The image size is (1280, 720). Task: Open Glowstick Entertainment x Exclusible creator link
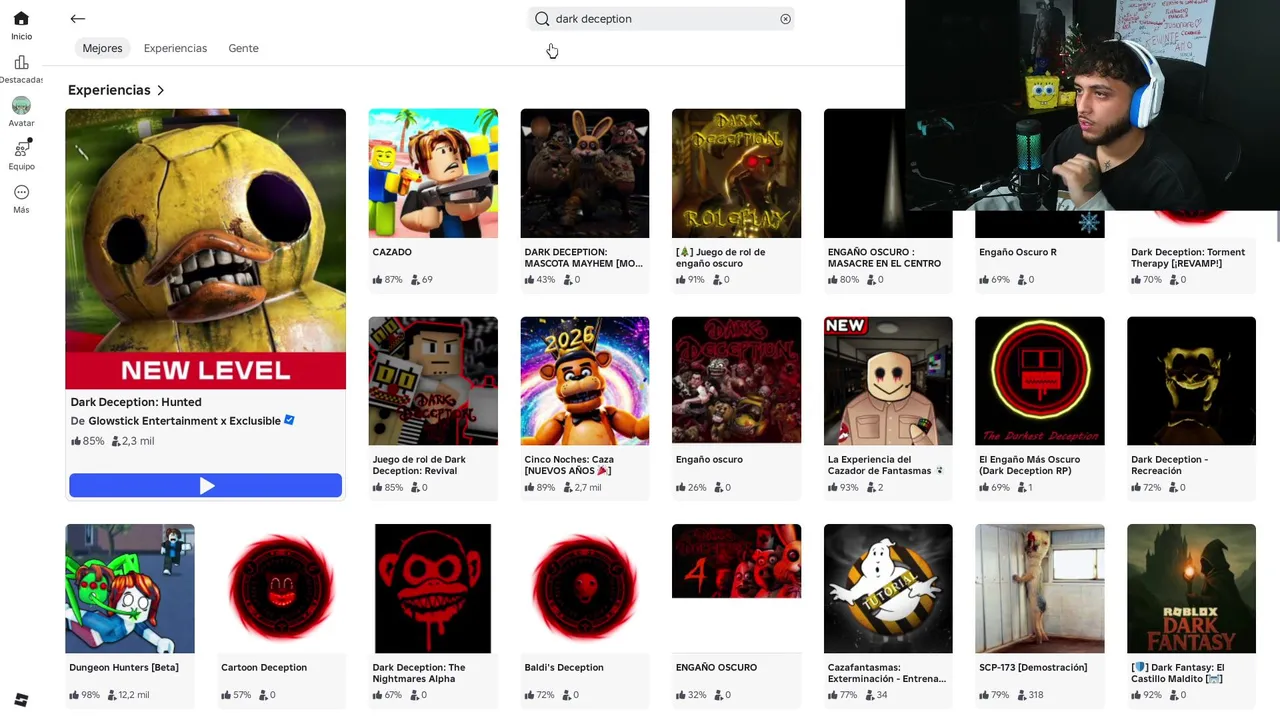pyautogui.click(x=184, y=421)
